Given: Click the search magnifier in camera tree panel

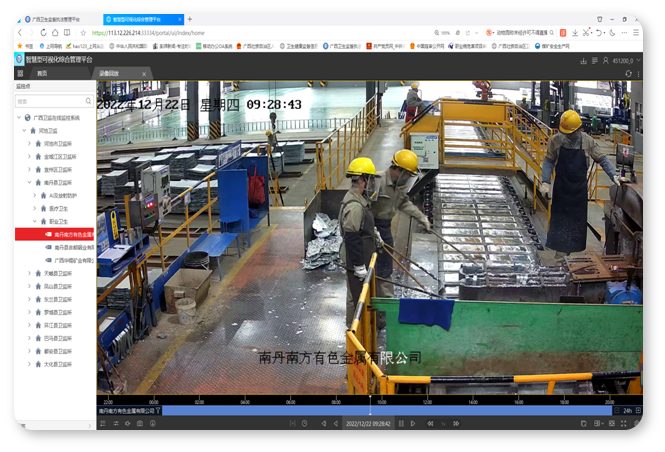Looking at the screenshot, I should coord(89,101).
